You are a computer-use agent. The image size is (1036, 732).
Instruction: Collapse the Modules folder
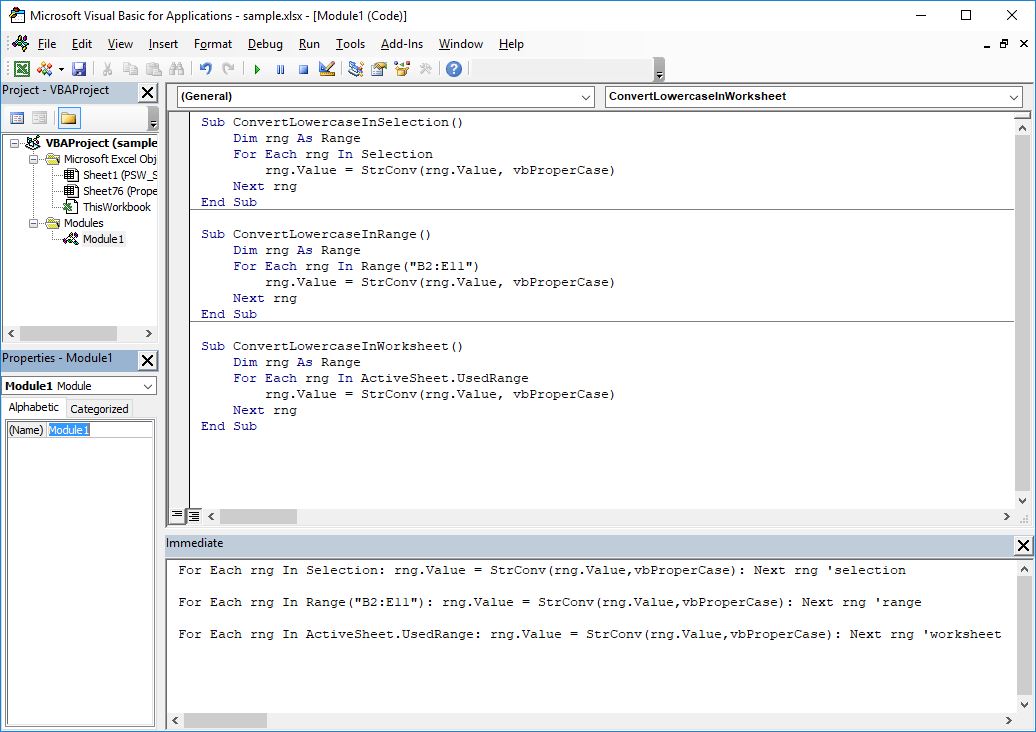click(x=33, y=222)
